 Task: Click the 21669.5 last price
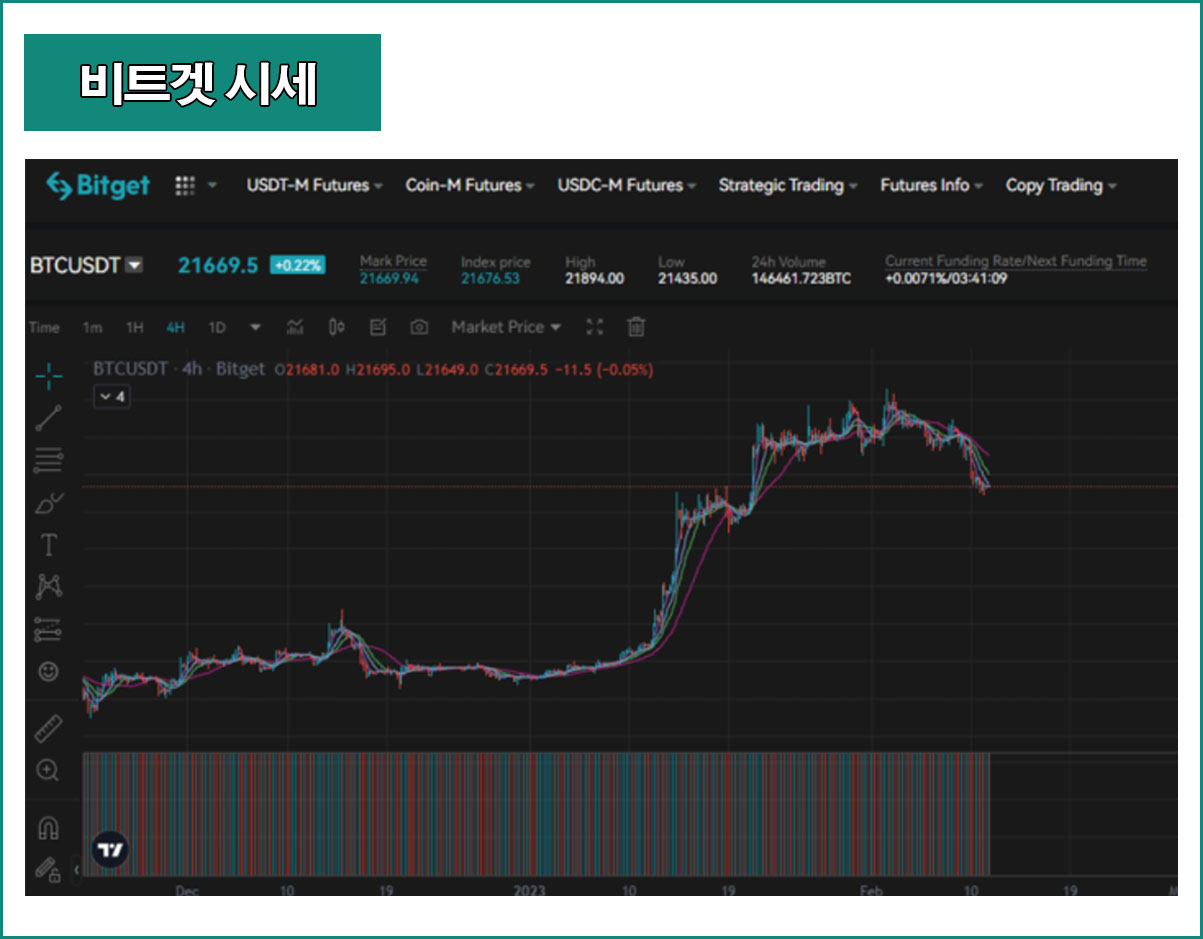pos(218,265)
